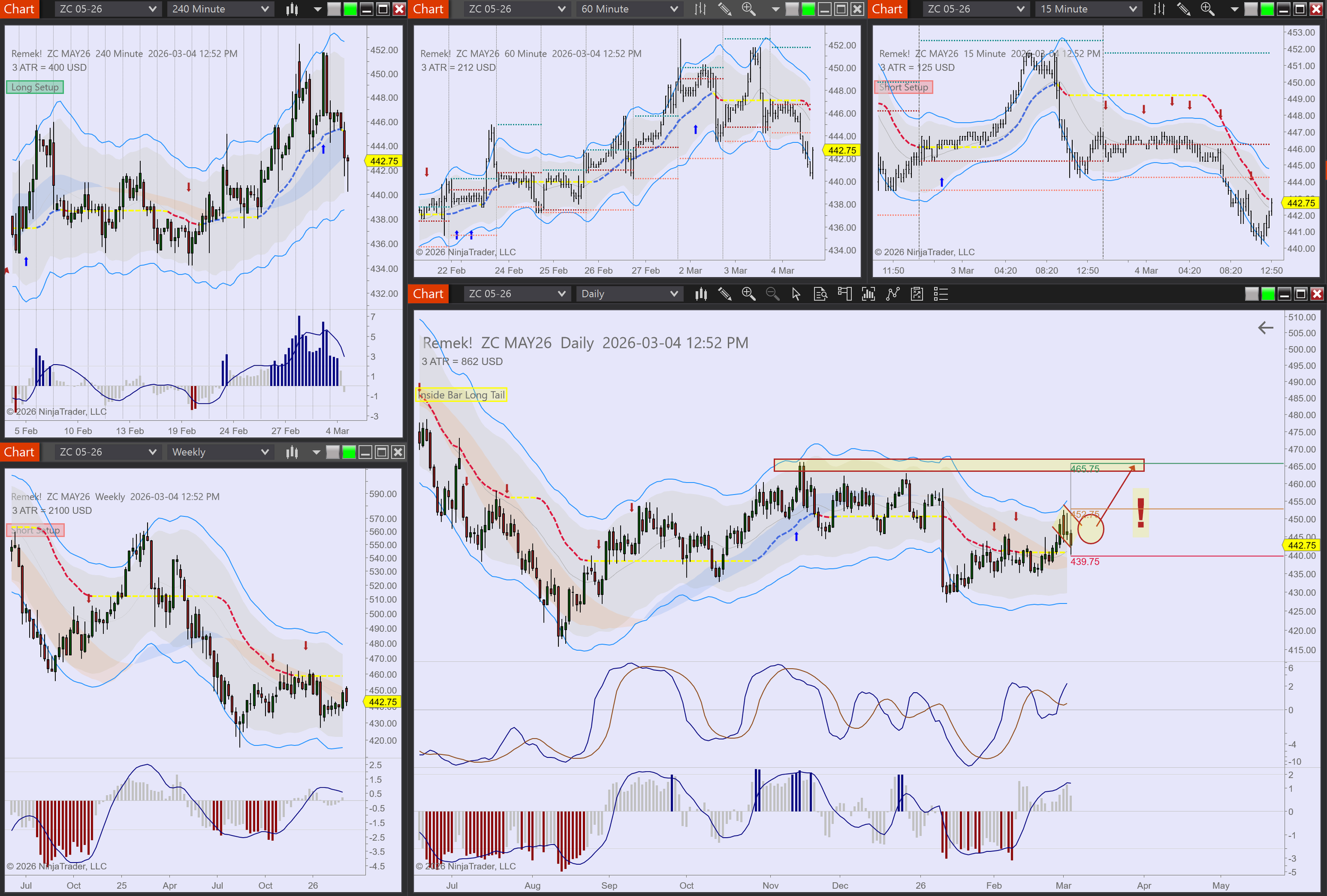This screenshot has width=1327, height=896.
Task: Toggle green instrument link on 240 Minute chart
Action: [x=350, y=9]
